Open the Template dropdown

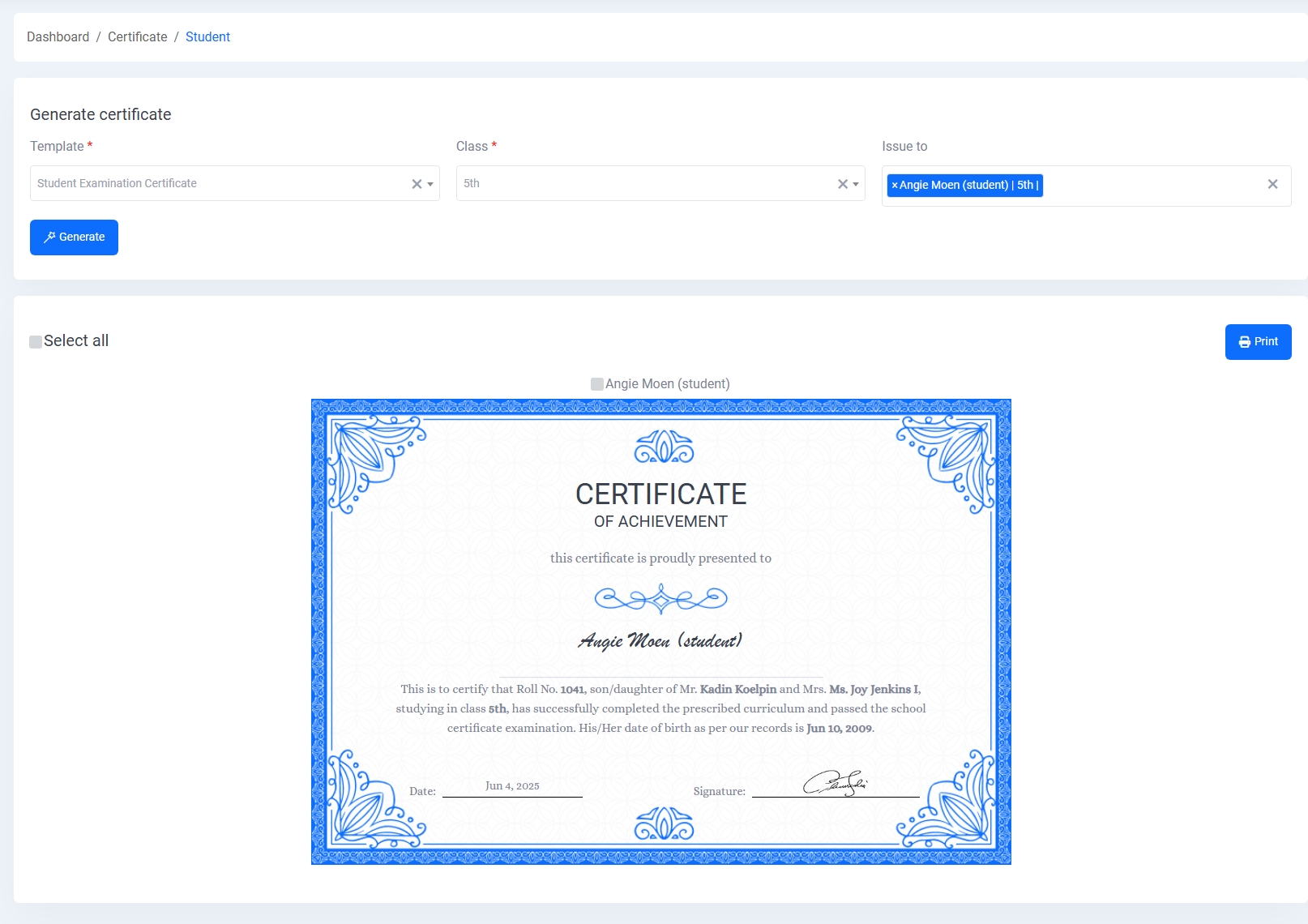[429, 184]
